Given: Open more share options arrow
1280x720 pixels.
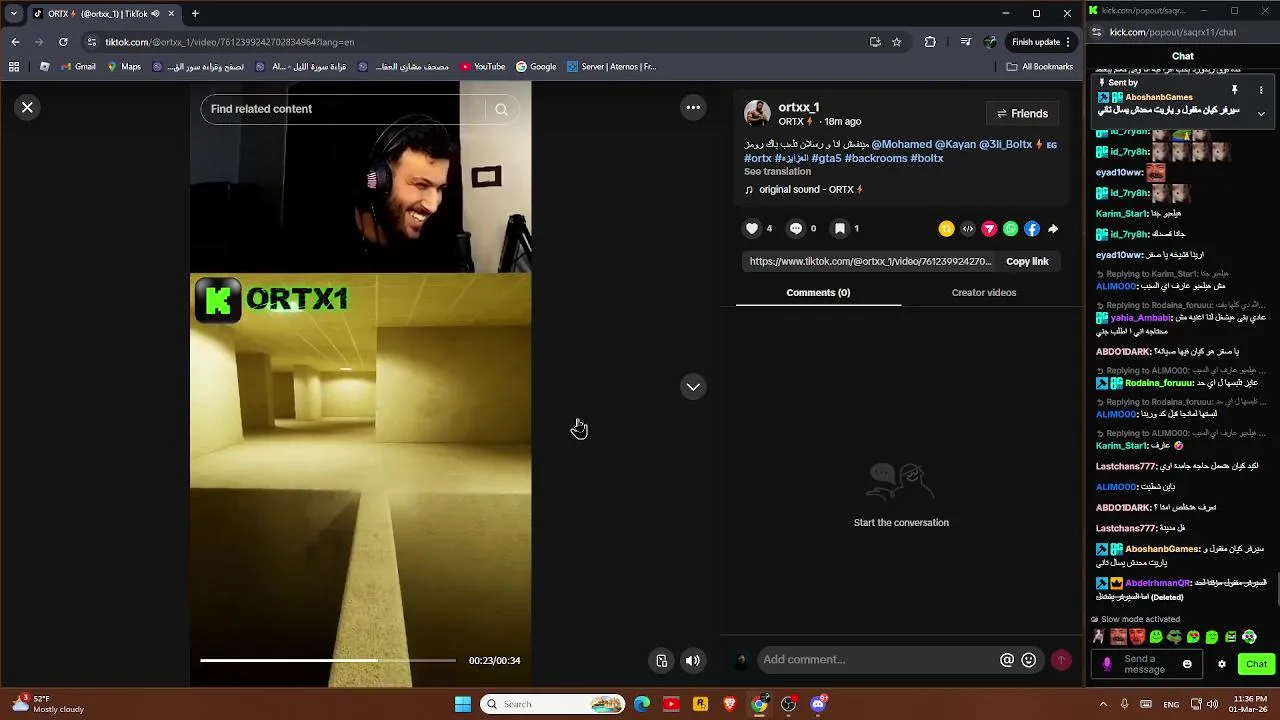Looking at the screenshot, I should (x=1053, y=229).
